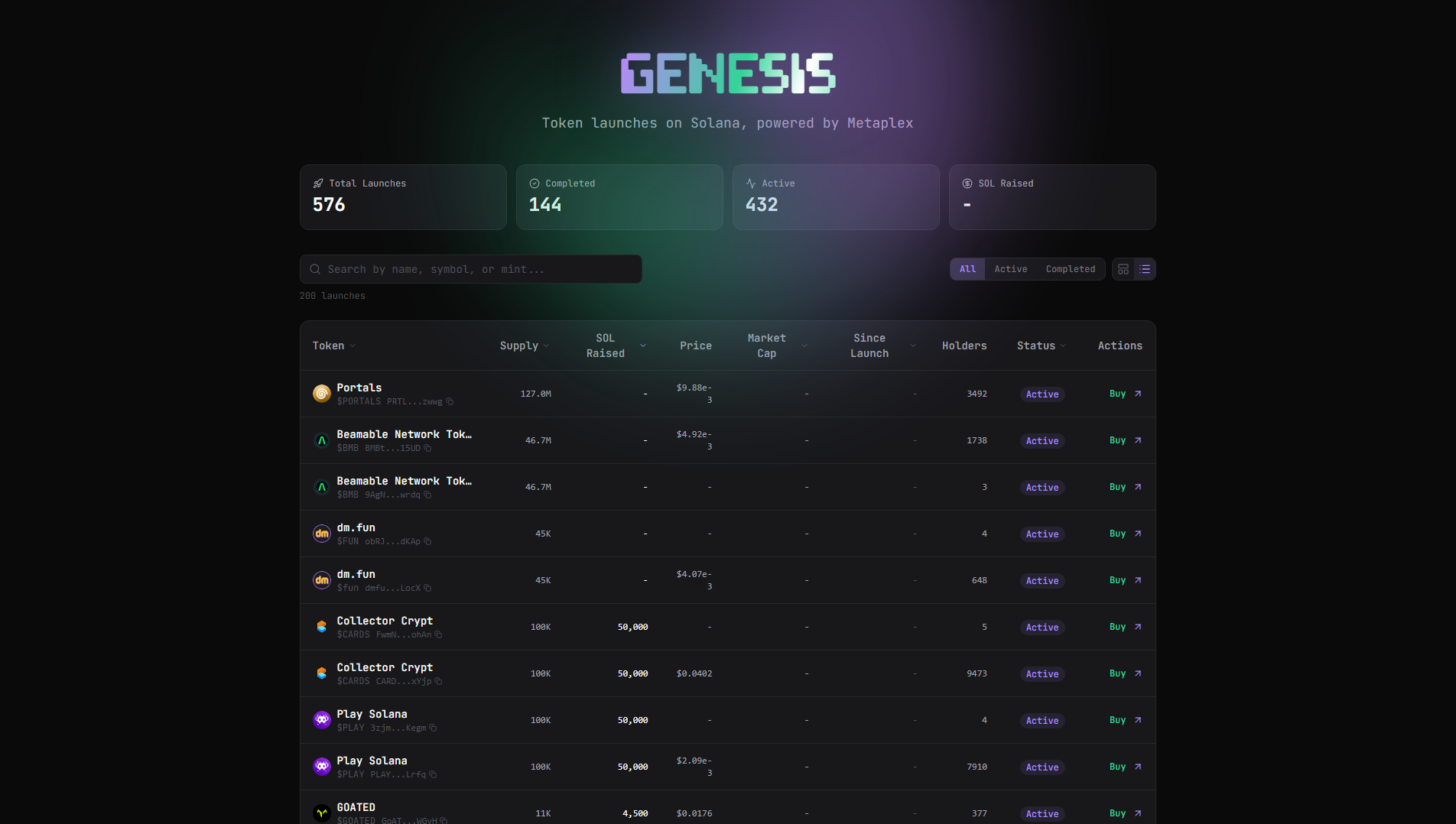Click the Active status badge for Portals
The height and width of the screenshot is (824, 1456).
pos(1042,394)
